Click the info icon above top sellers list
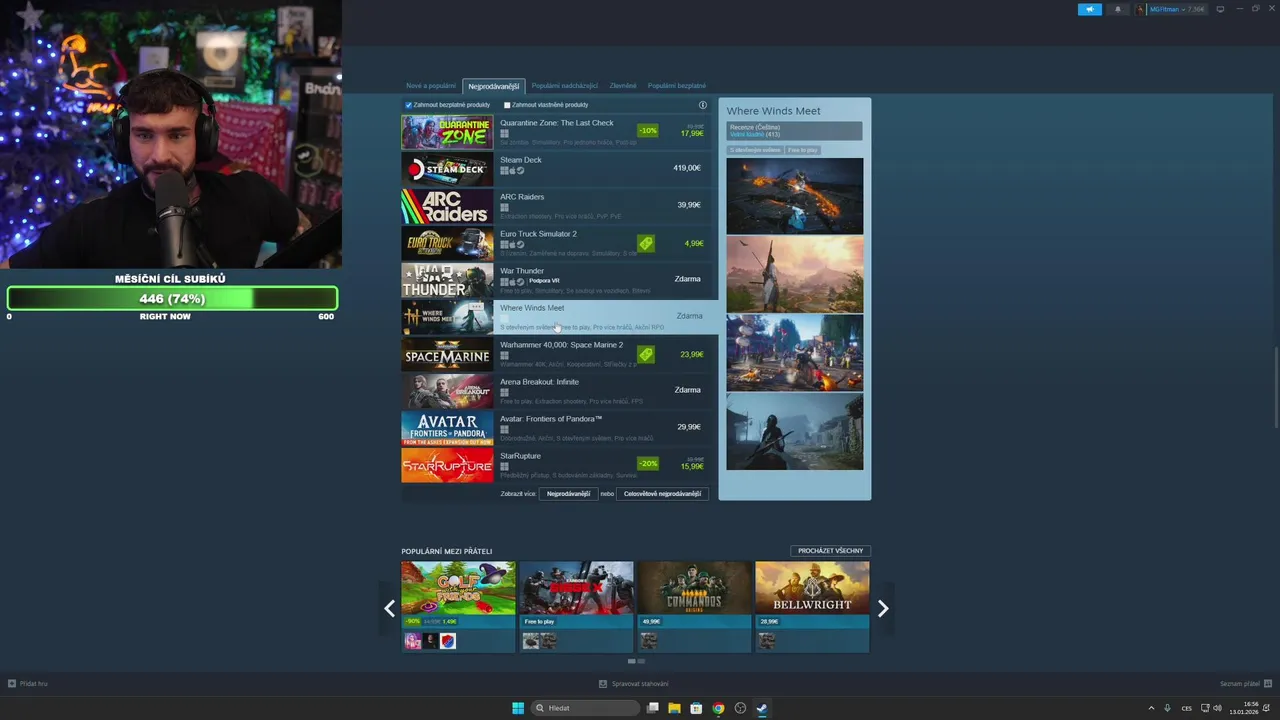The height and width of the screenshot is (720, 1280). pos(702,105)
